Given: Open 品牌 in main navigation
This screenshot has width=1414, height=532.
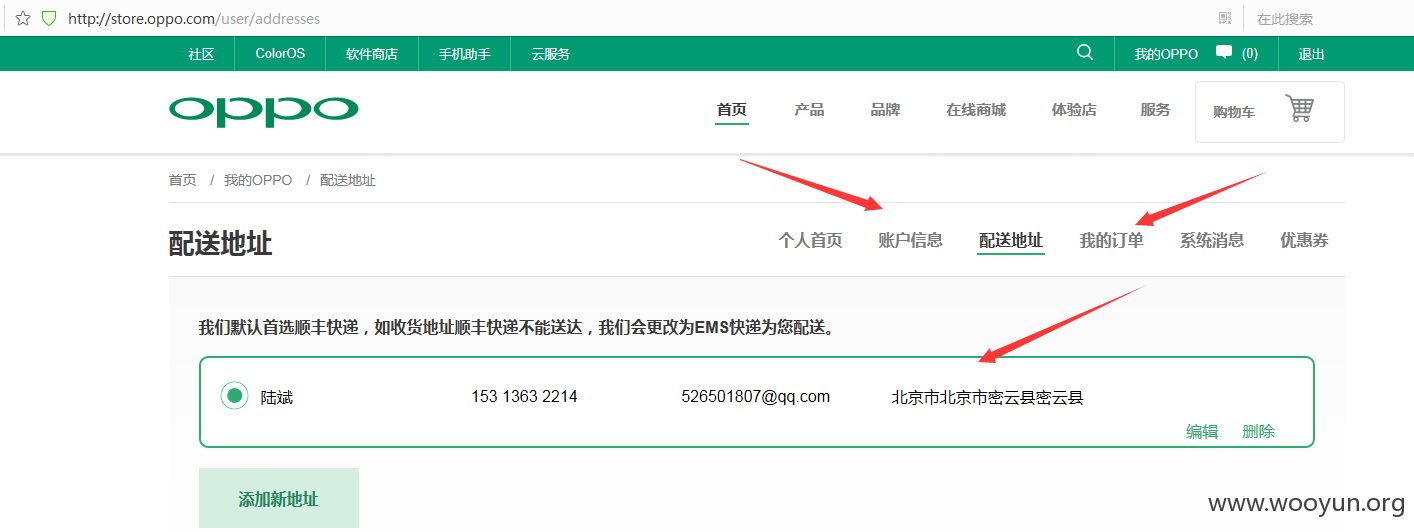Looking at the screenshot, I should pos(885,110).
